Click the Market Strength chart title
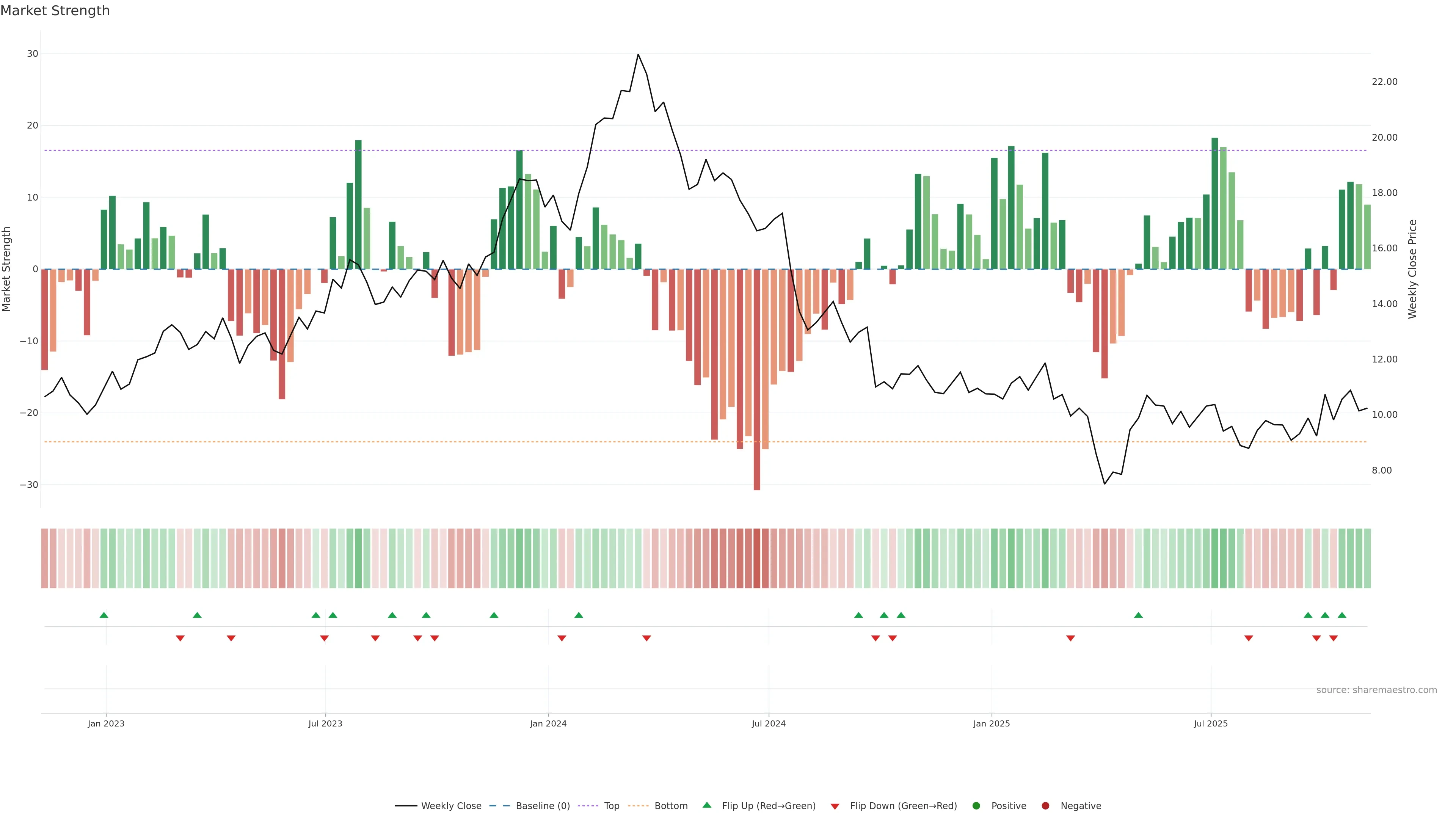Screen dimensions: 1456x819 (x=55, y=11)
